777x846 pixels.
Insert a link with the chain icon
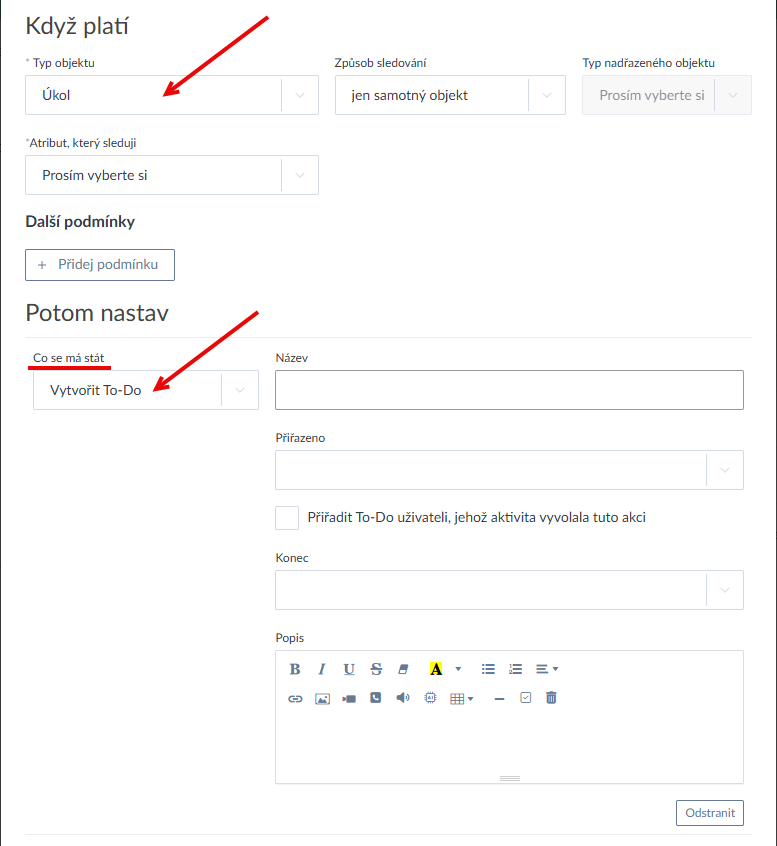pos(295,699)
